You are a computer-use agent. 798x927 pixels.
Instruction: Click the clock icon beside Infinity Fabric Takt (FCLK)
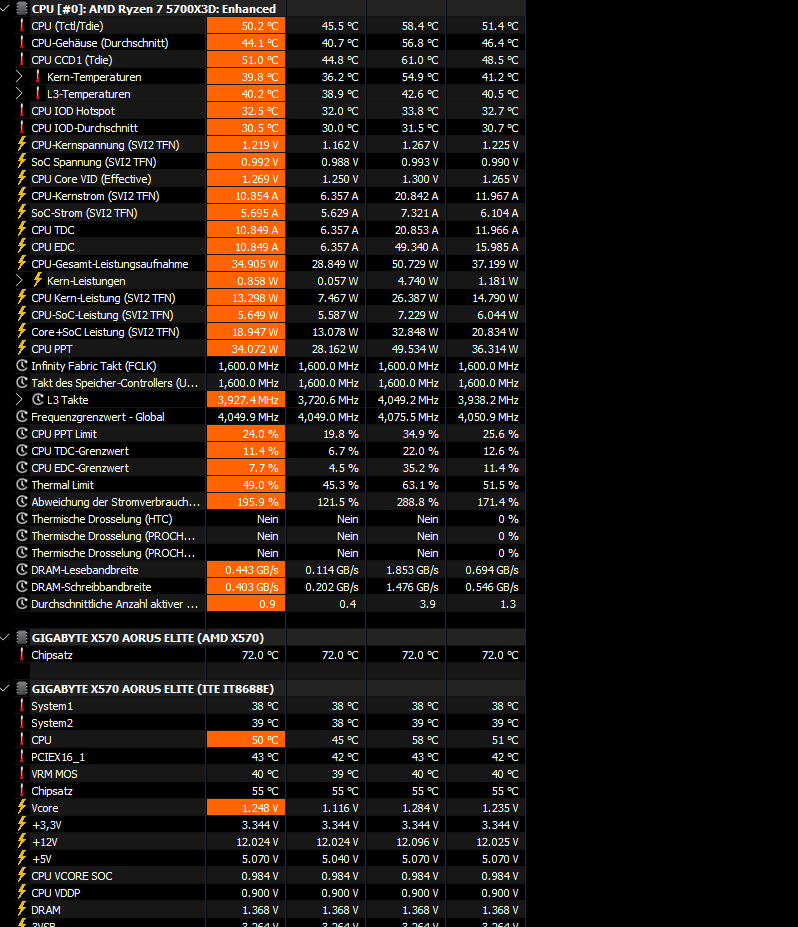pos(22,365)
